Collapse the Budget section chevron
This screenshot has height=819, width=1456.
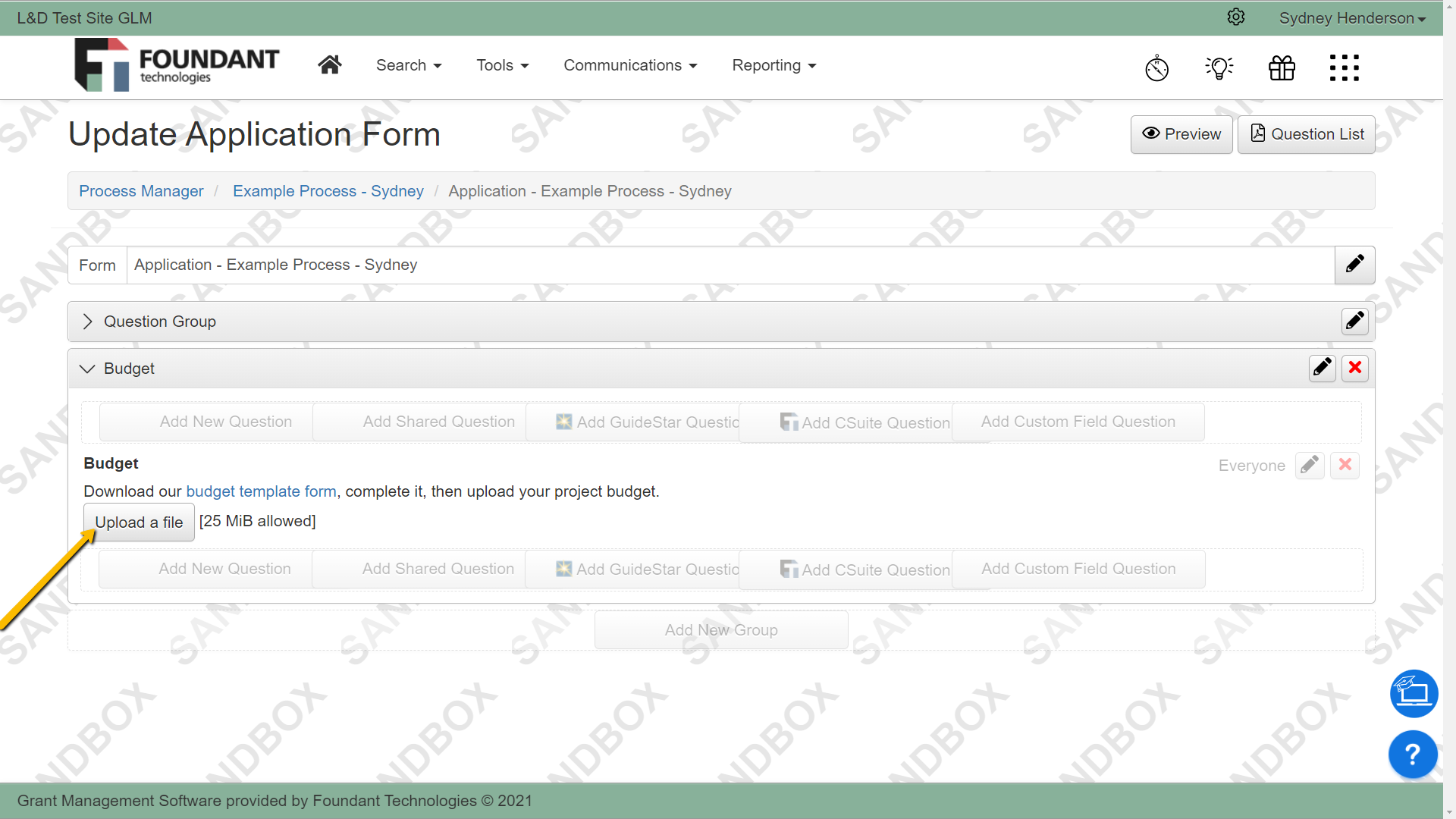click(x=87, y=369)
